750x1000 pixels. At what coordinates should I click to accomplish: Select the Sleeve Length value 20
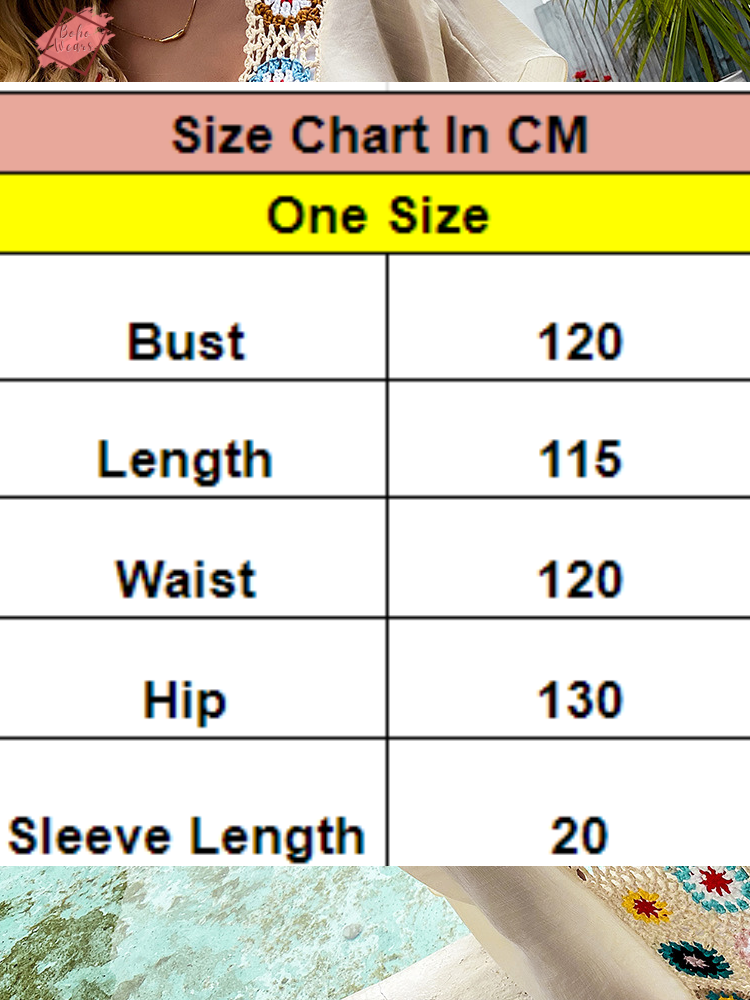[x=580, y=836]
